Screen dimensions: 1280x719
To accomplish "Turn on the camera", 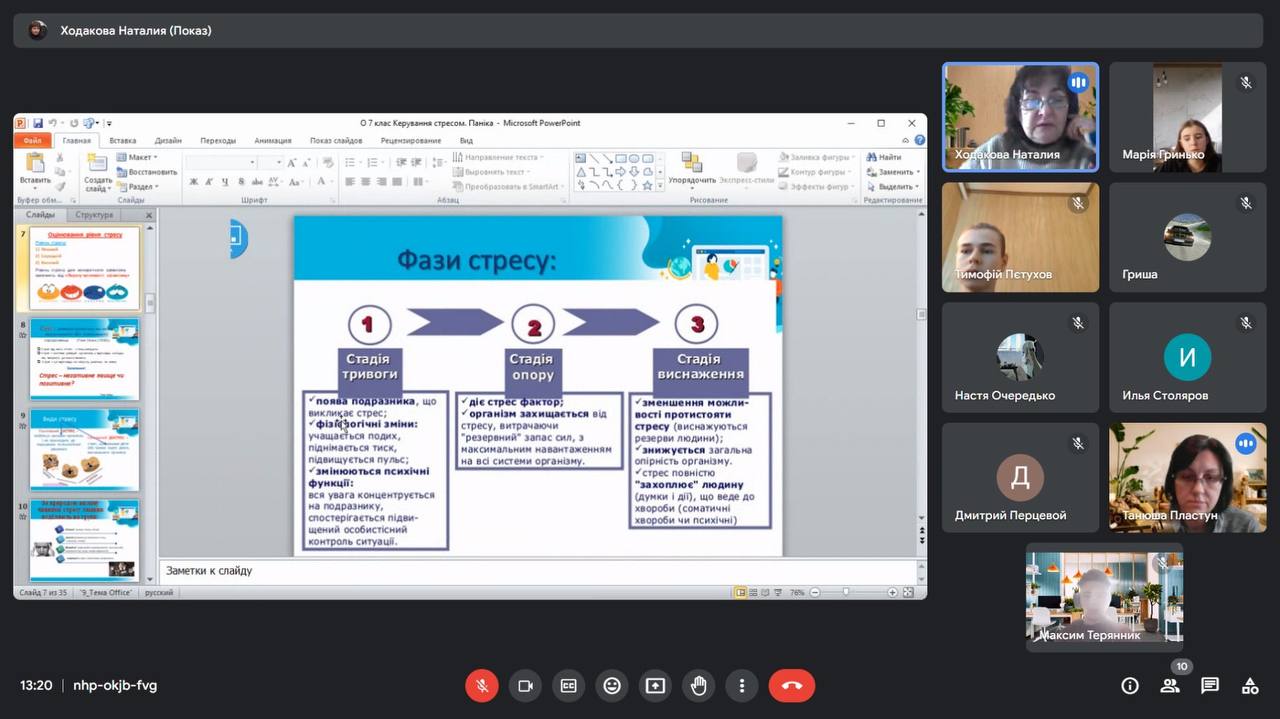I will coord(524,686).
